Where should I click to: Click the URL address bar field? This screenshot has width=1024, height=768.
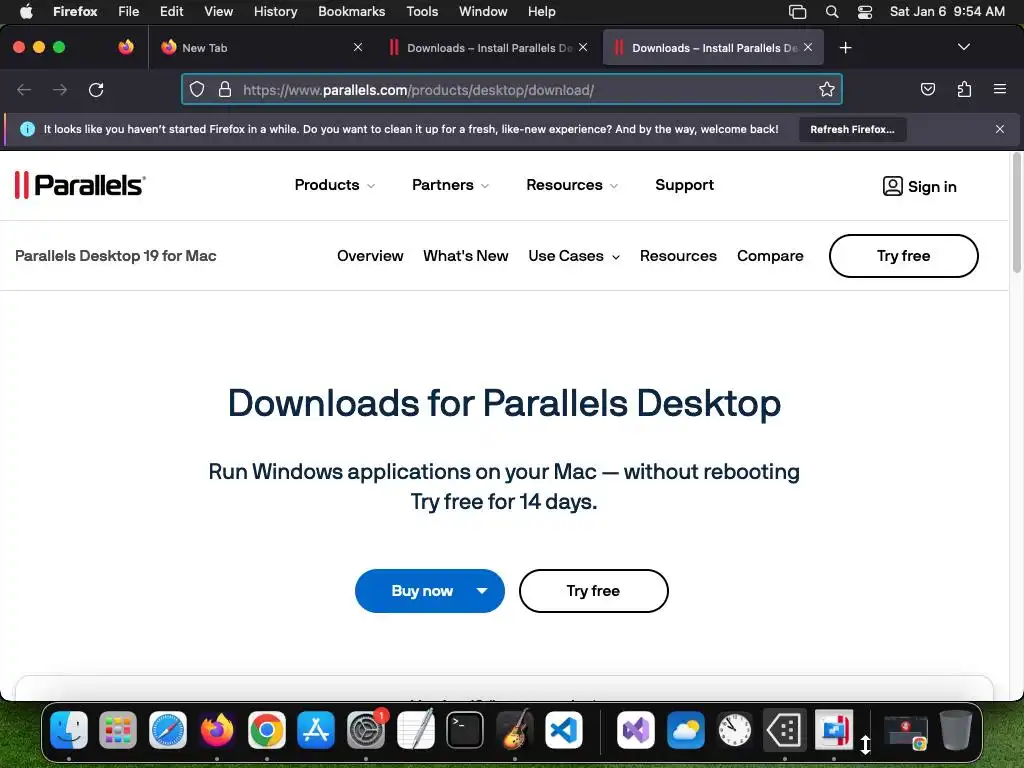[511, 89]
